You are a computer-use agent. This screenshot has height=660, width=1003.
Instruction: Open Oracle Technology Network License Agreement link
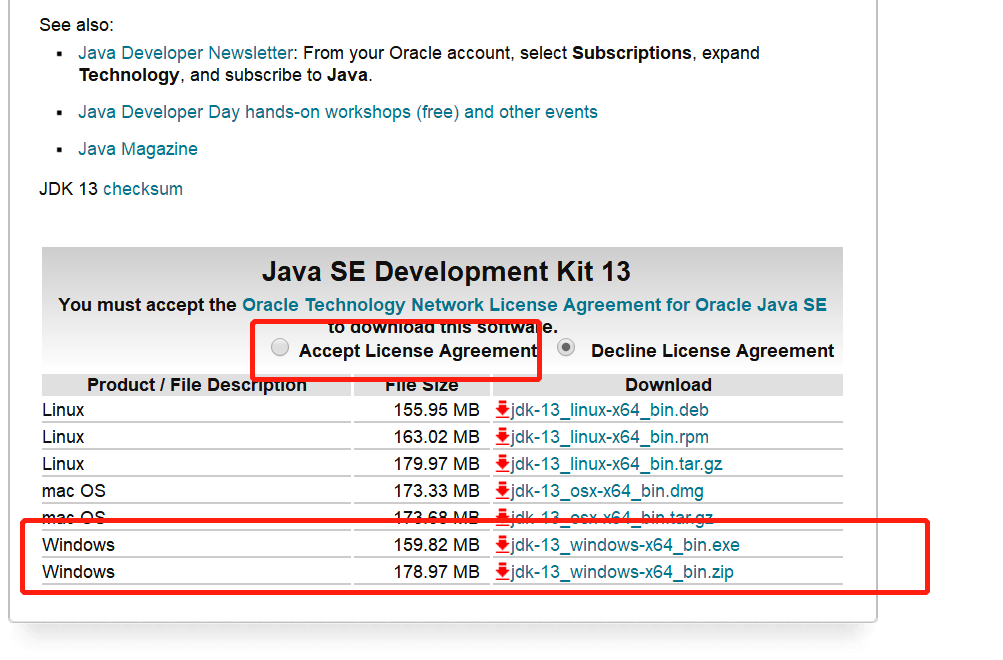[x=534, y=305]
